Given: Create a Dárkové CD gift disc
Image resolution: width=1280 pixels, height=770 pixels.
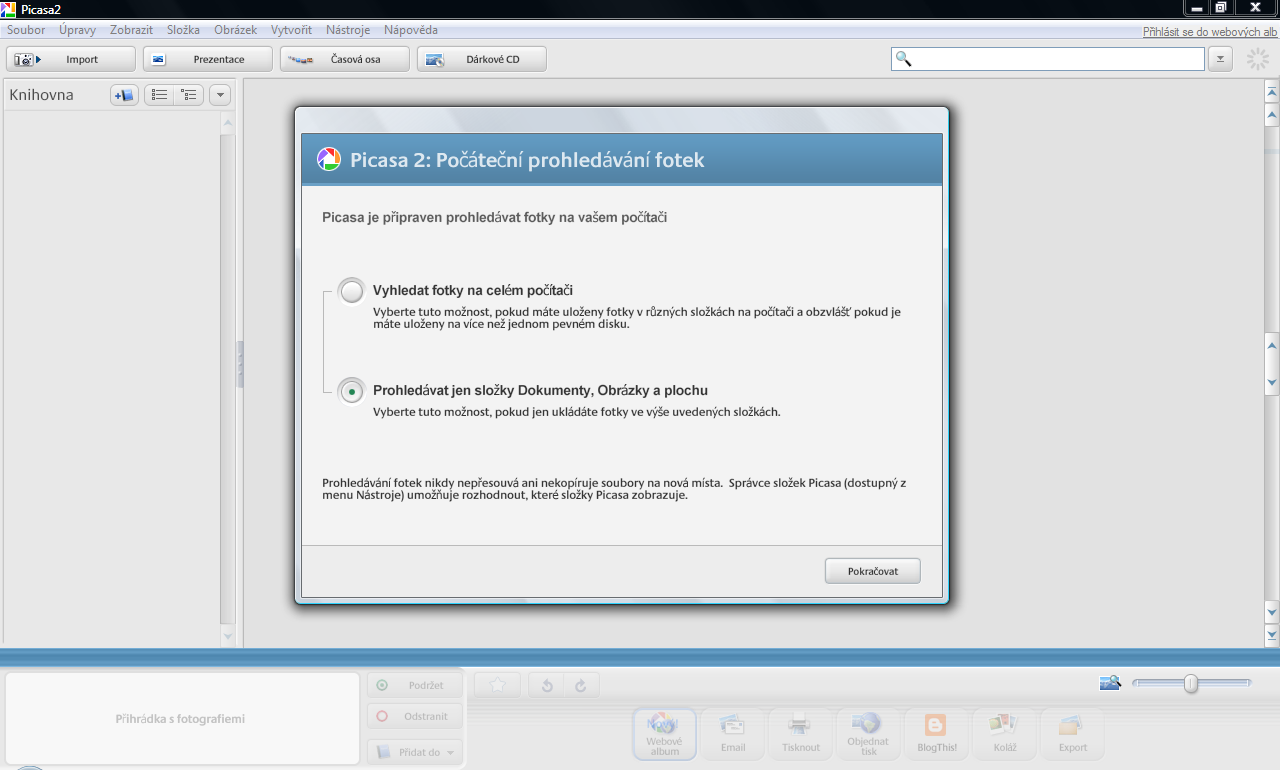Looking at the screenshot, I should (482, 59).
